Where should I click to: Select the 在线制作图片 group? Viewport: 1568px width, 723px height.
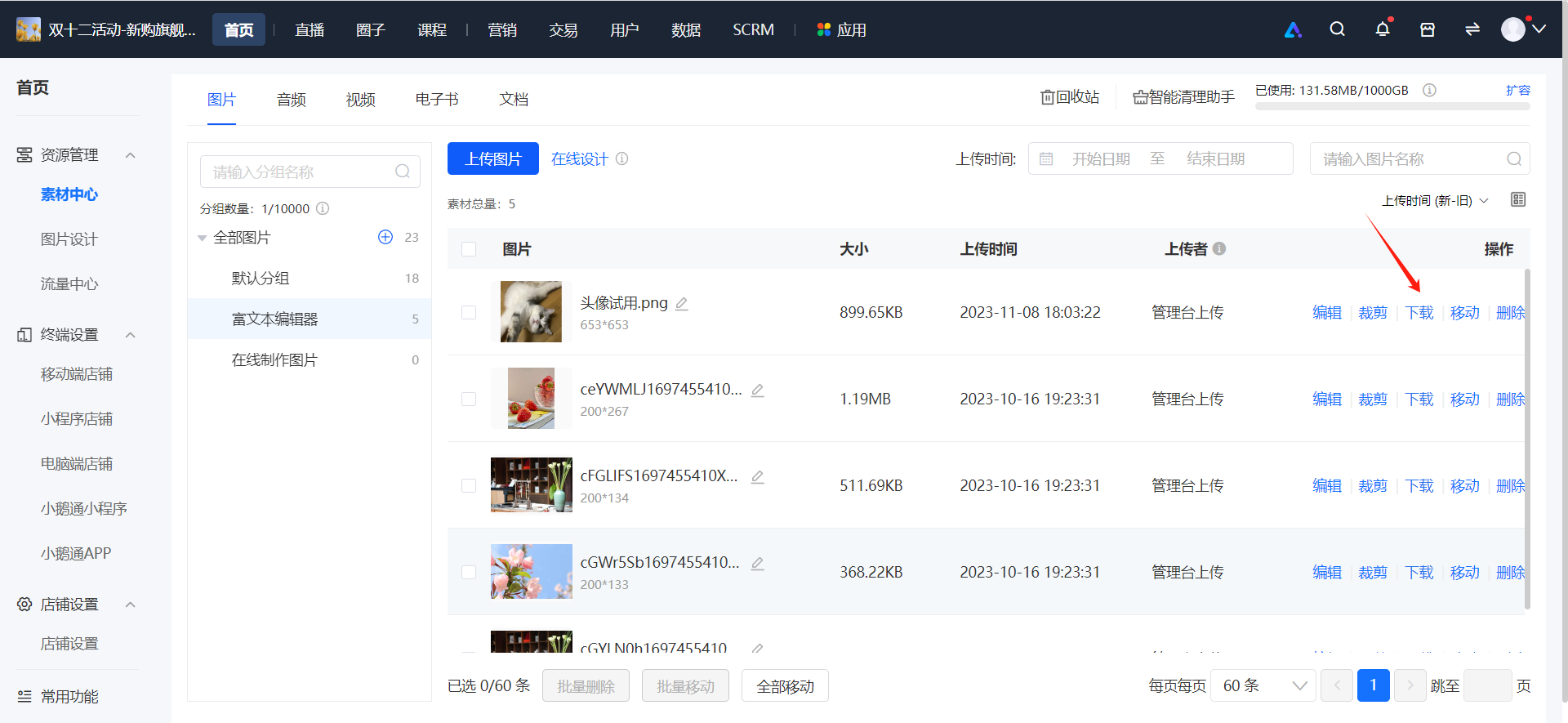point(310,359)
